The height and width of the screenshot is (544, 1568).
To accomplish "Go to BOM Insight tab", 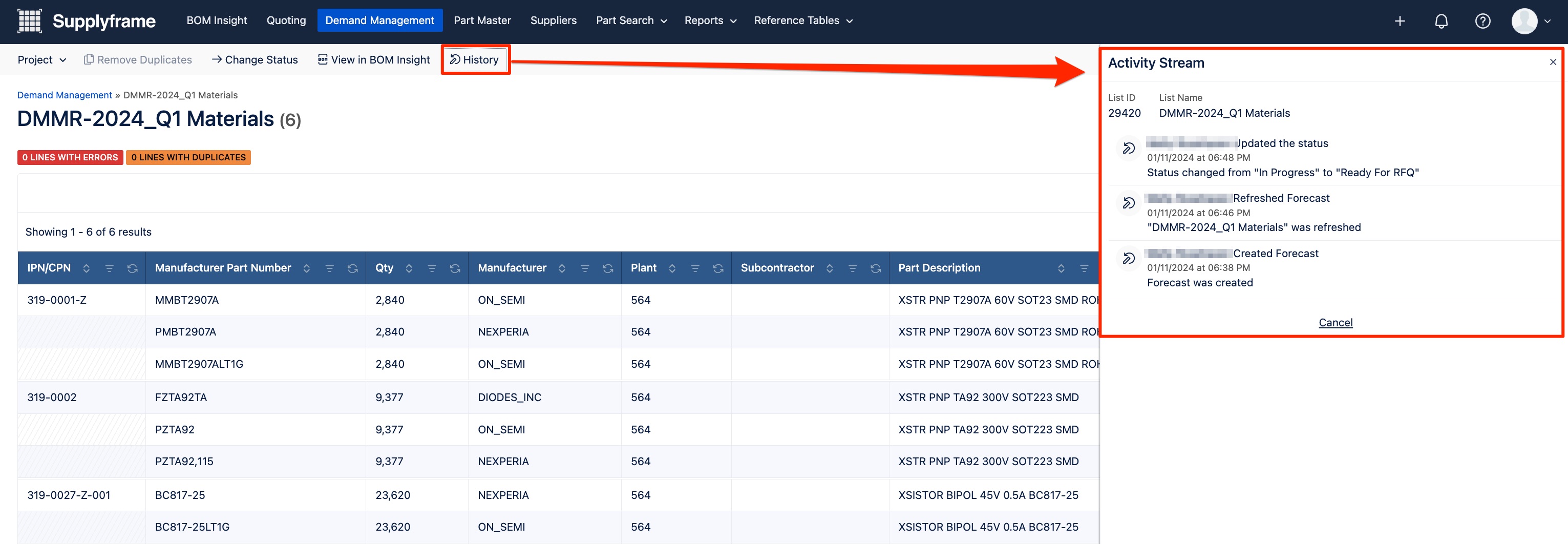I will coord(217,20).
